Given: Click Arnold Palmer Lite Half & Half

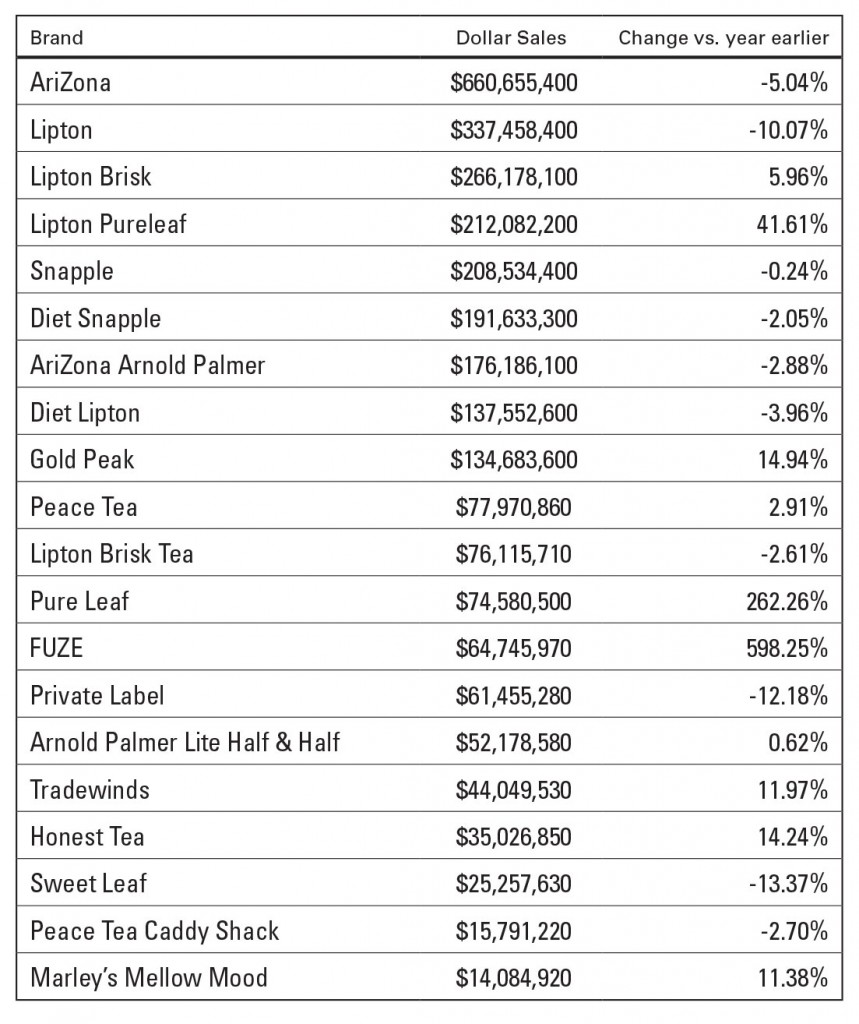Looking at the screenshot, I should coord(185,743).
